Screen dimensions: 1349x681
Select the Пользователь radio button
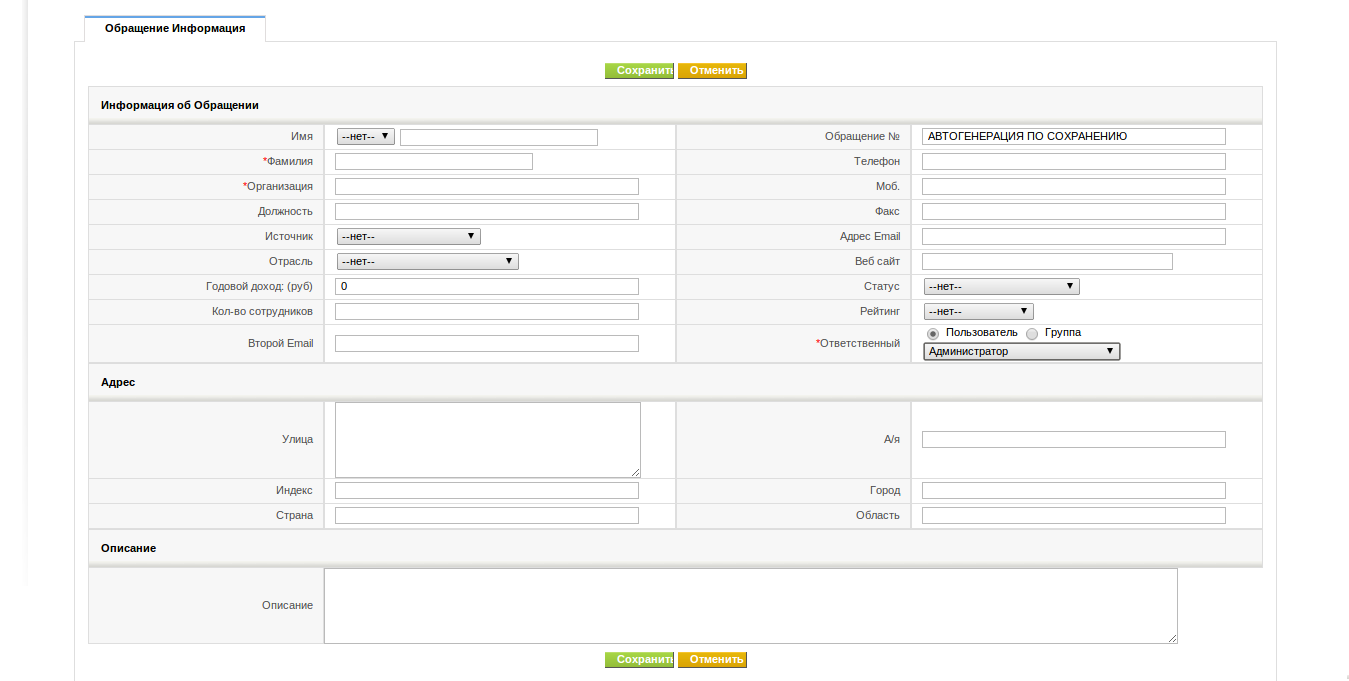[x=933, y=334]
